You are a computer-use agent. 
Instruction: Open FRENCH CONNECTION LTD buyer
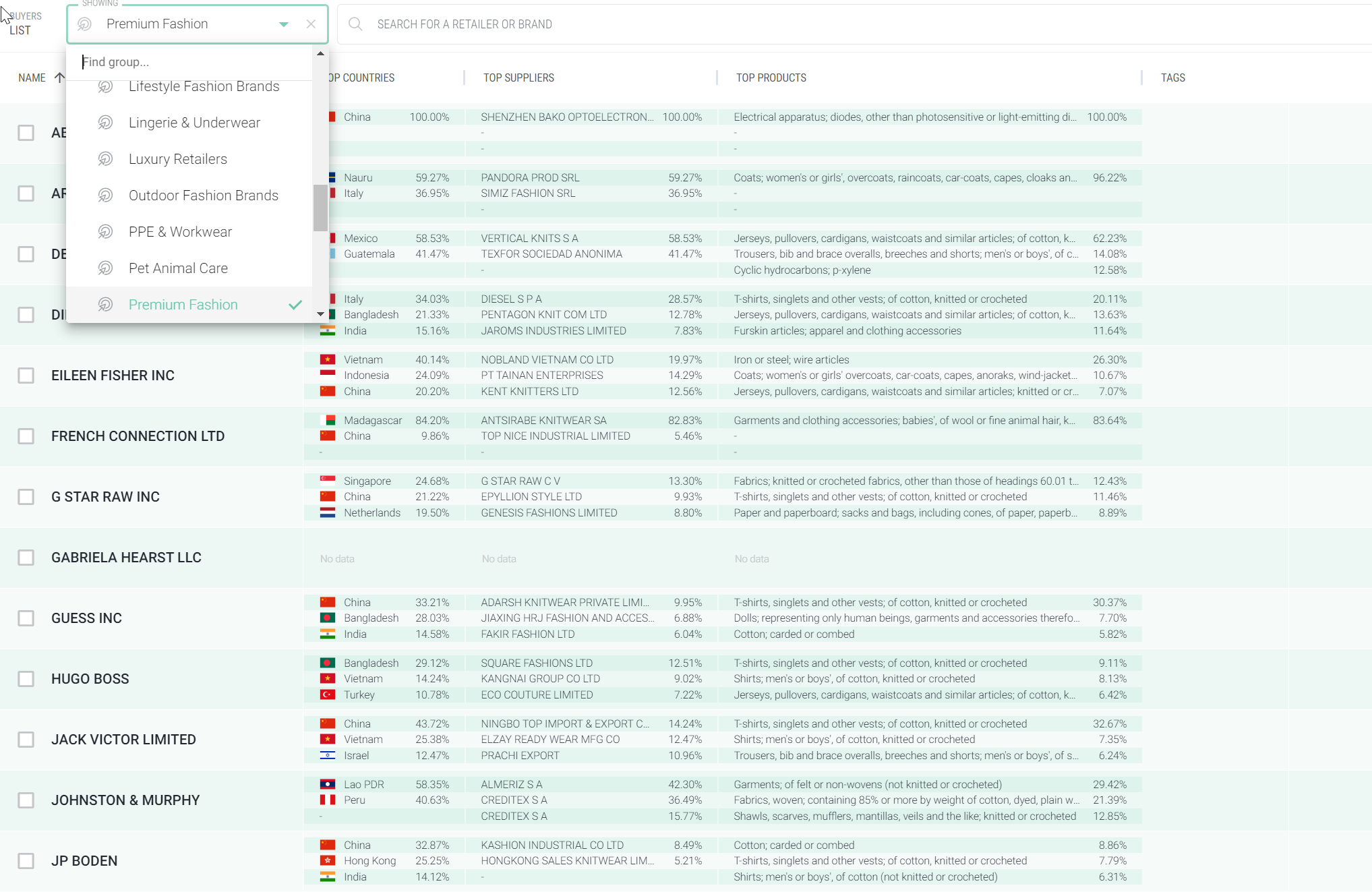[138, 436]
